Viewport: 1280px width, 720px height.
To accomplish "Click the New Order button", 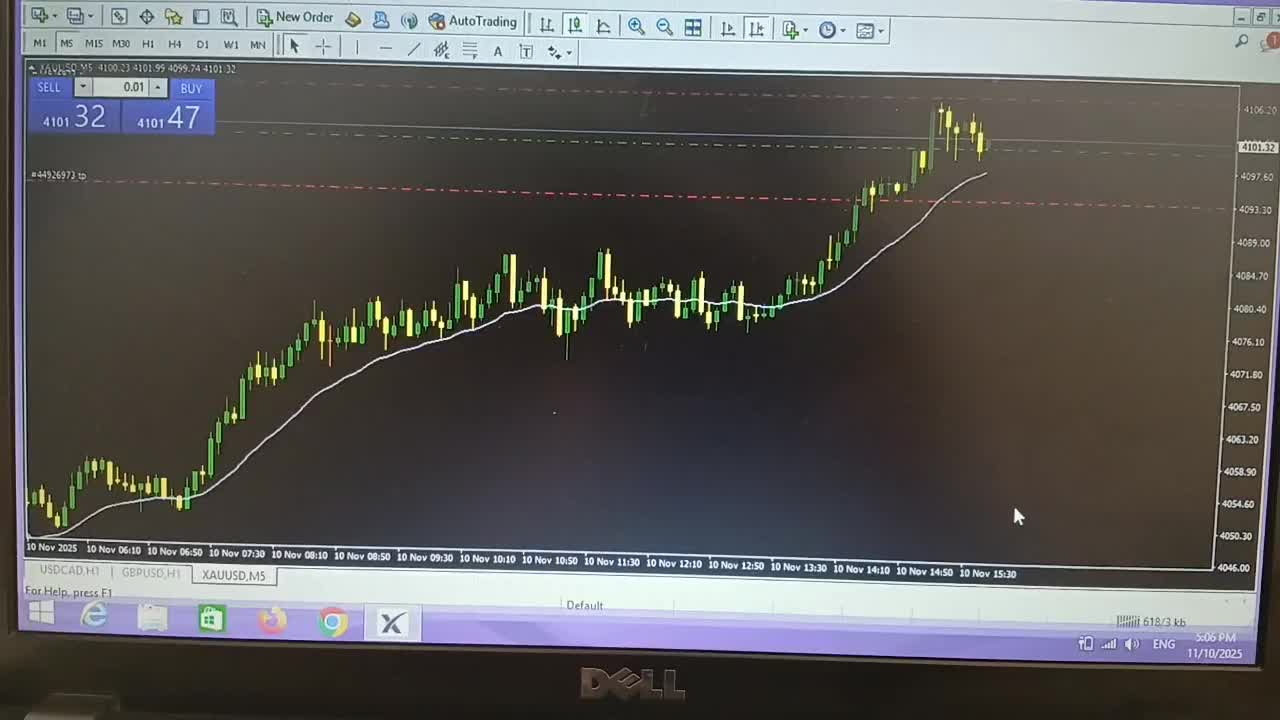I will pos(295,18).
